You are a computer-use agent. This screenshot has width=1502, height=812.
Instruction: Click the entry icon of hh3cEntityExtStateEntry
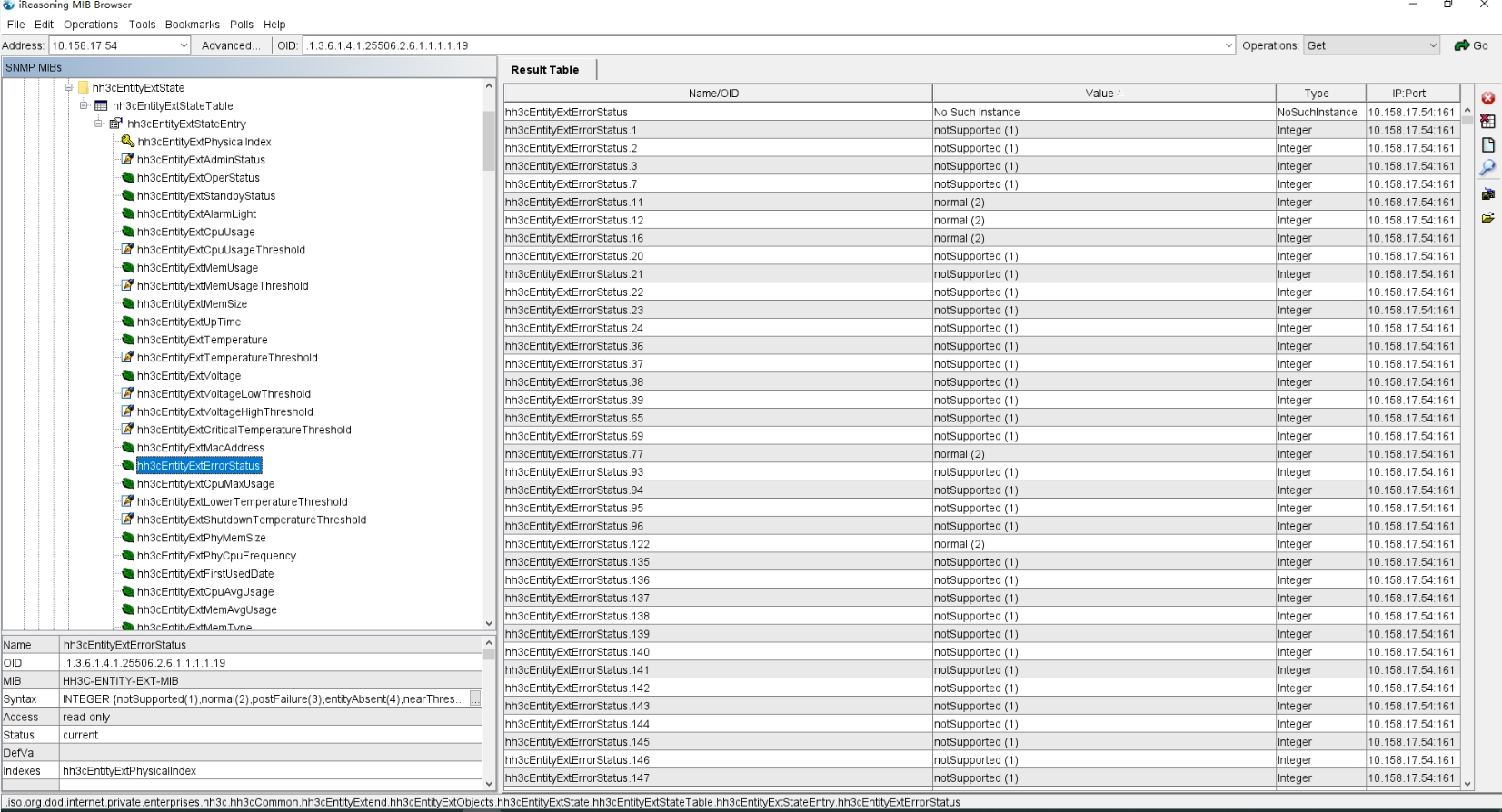point(115,124)
